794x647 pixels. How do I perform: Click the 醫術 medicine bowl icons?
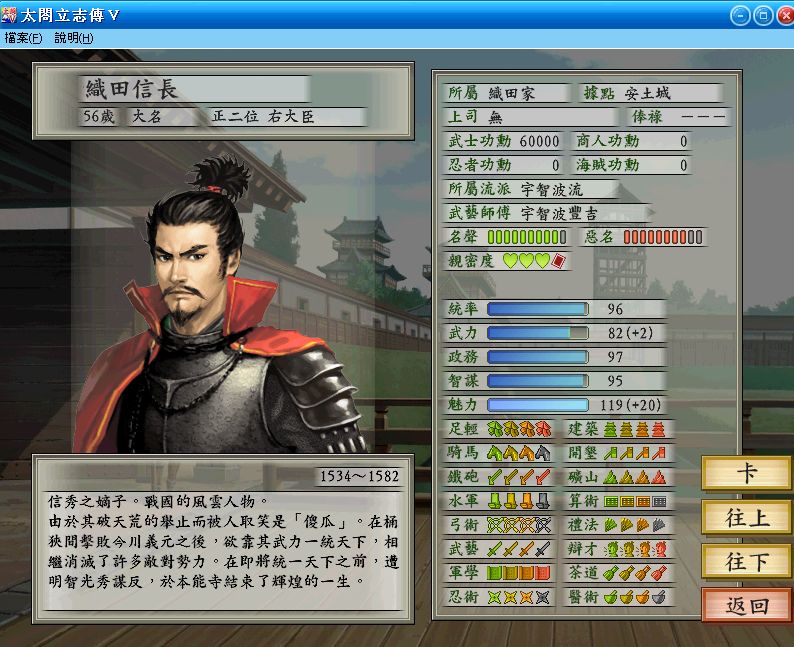(635, 597)
